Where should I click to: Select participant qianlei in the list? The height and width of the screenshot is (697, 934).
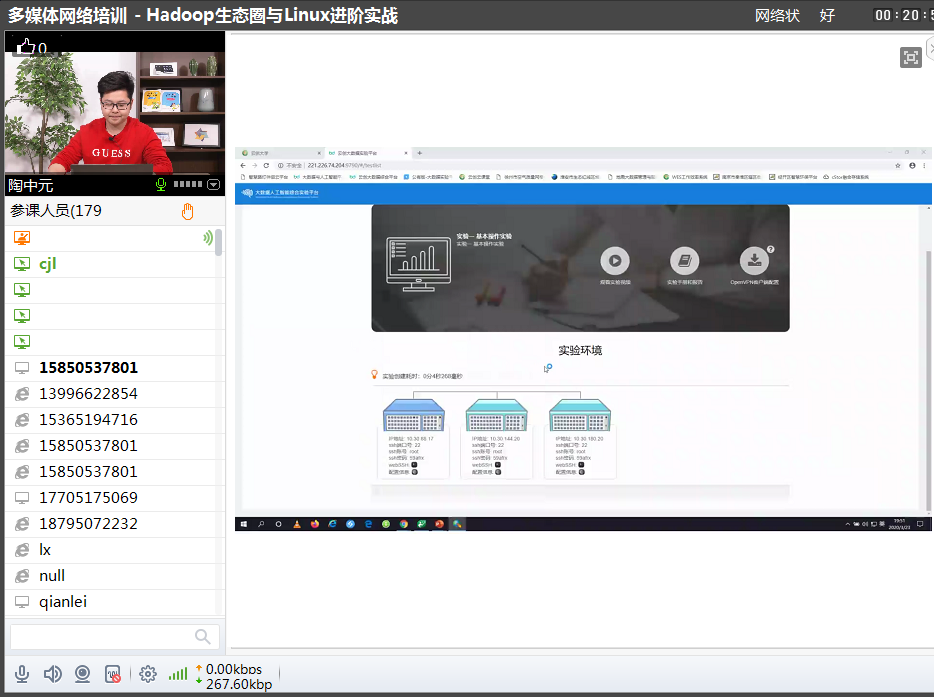pyautogui.click(x=63, y=602)
